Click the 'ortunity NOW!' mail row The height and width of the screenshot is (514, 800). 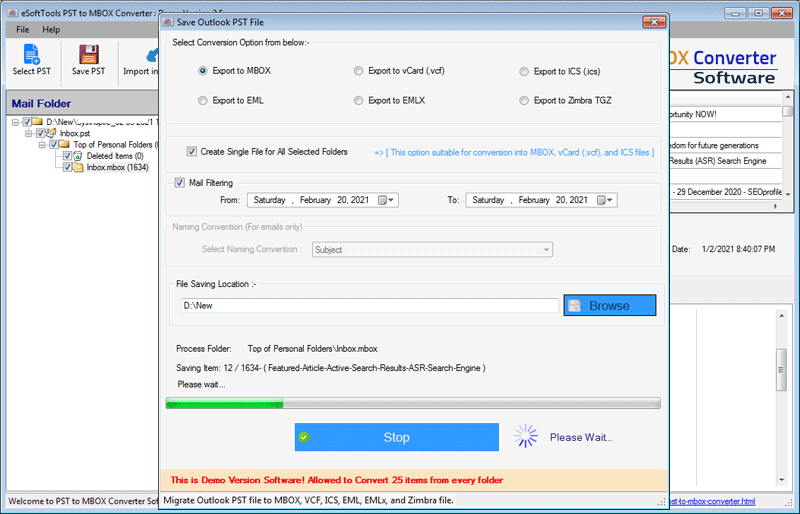pyautogui.click(x=726, y=114)
